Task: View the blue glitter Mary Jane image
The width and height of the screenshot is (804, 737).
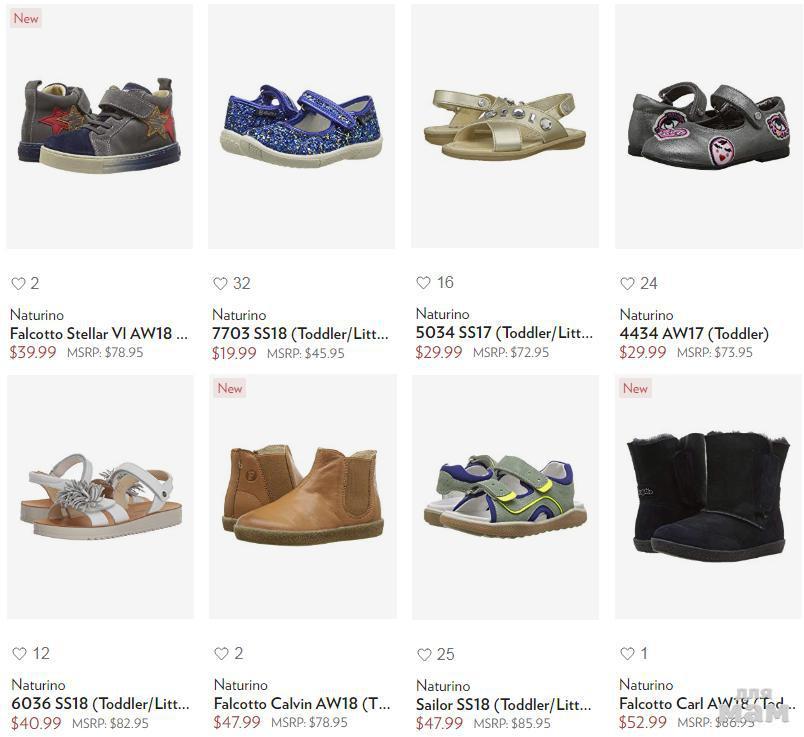Action: click(302, 126)
